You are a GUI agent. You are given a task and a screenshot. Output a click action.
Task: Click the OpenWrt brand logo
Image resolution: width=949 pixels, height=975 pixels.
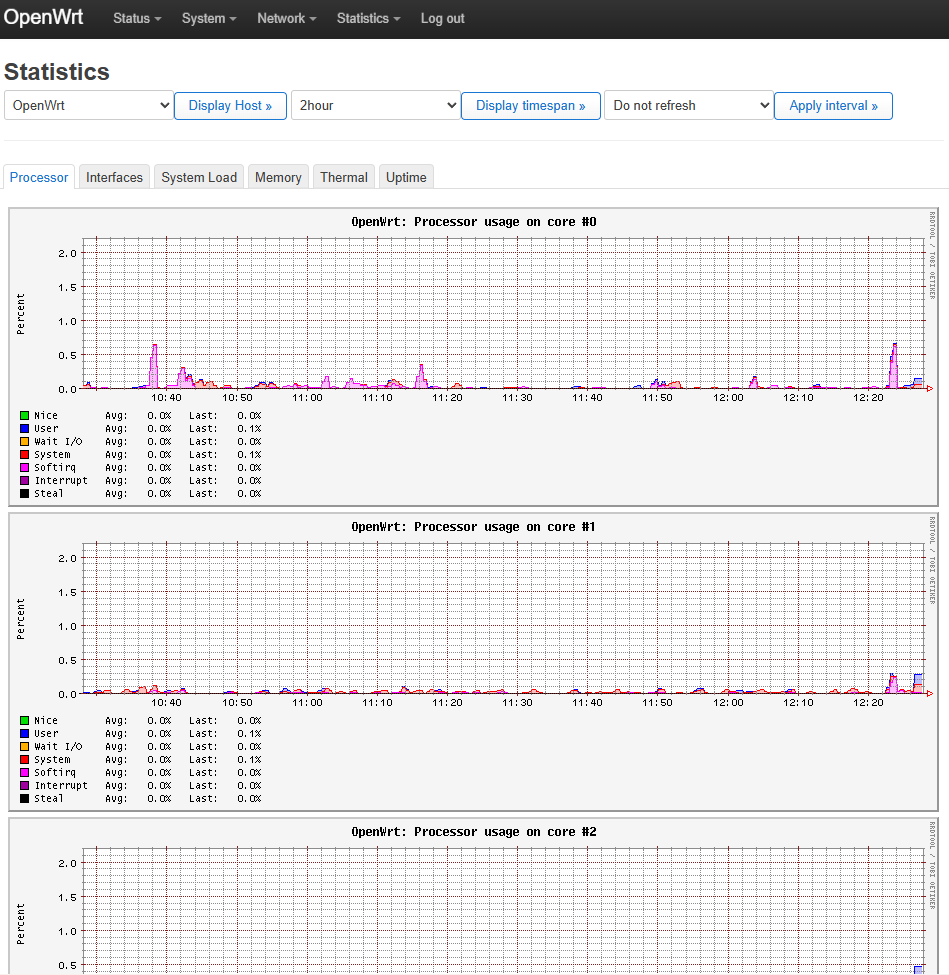click(44, 18)
